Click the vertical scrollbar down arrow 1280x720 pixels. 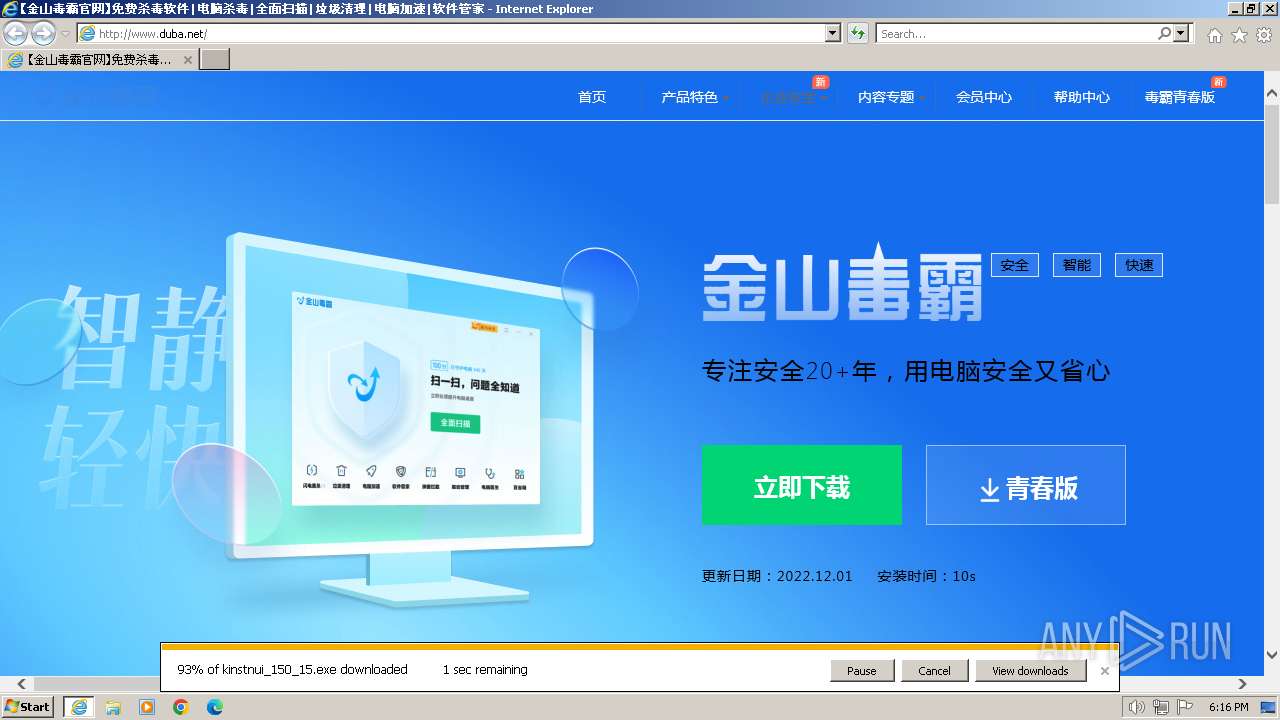1272,656
